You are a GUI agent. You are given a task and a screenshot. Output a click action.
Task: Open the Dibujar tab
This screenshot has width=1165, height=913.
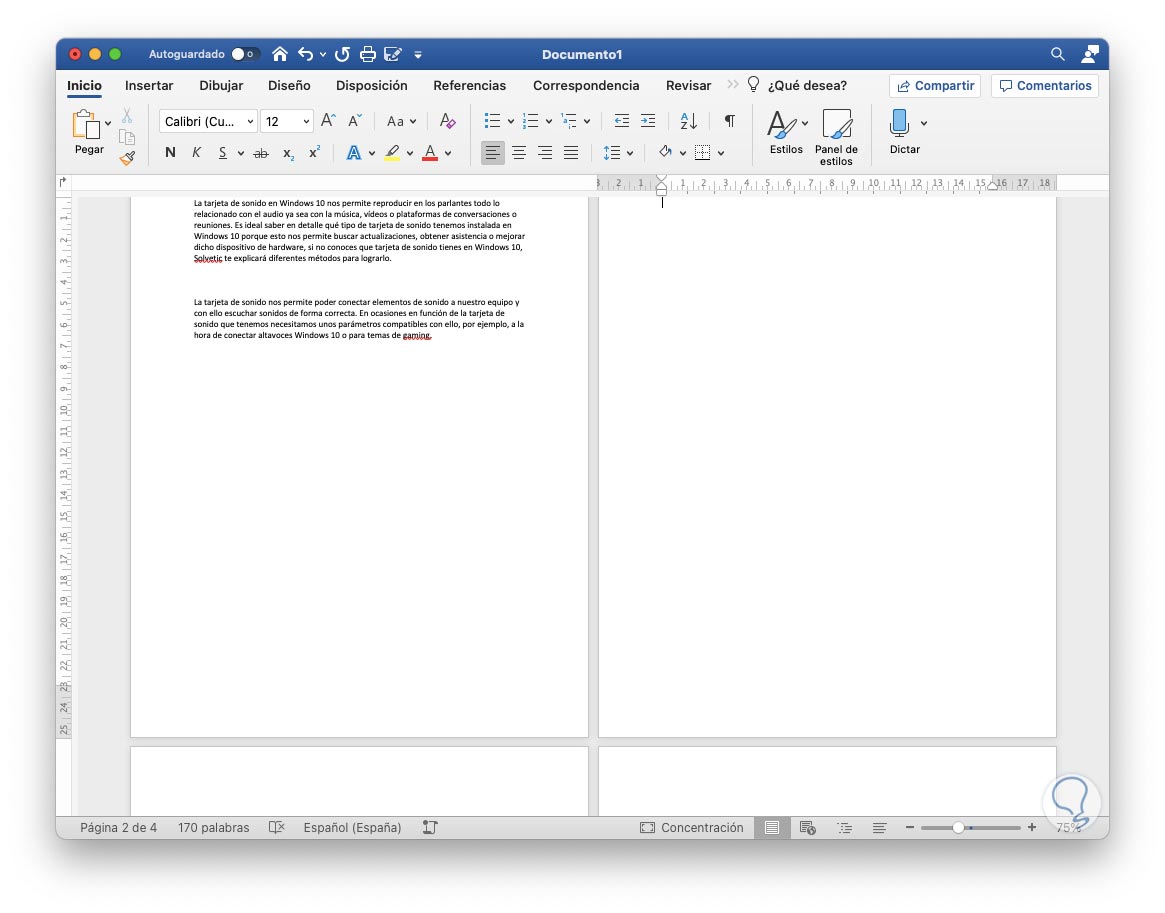221,85
